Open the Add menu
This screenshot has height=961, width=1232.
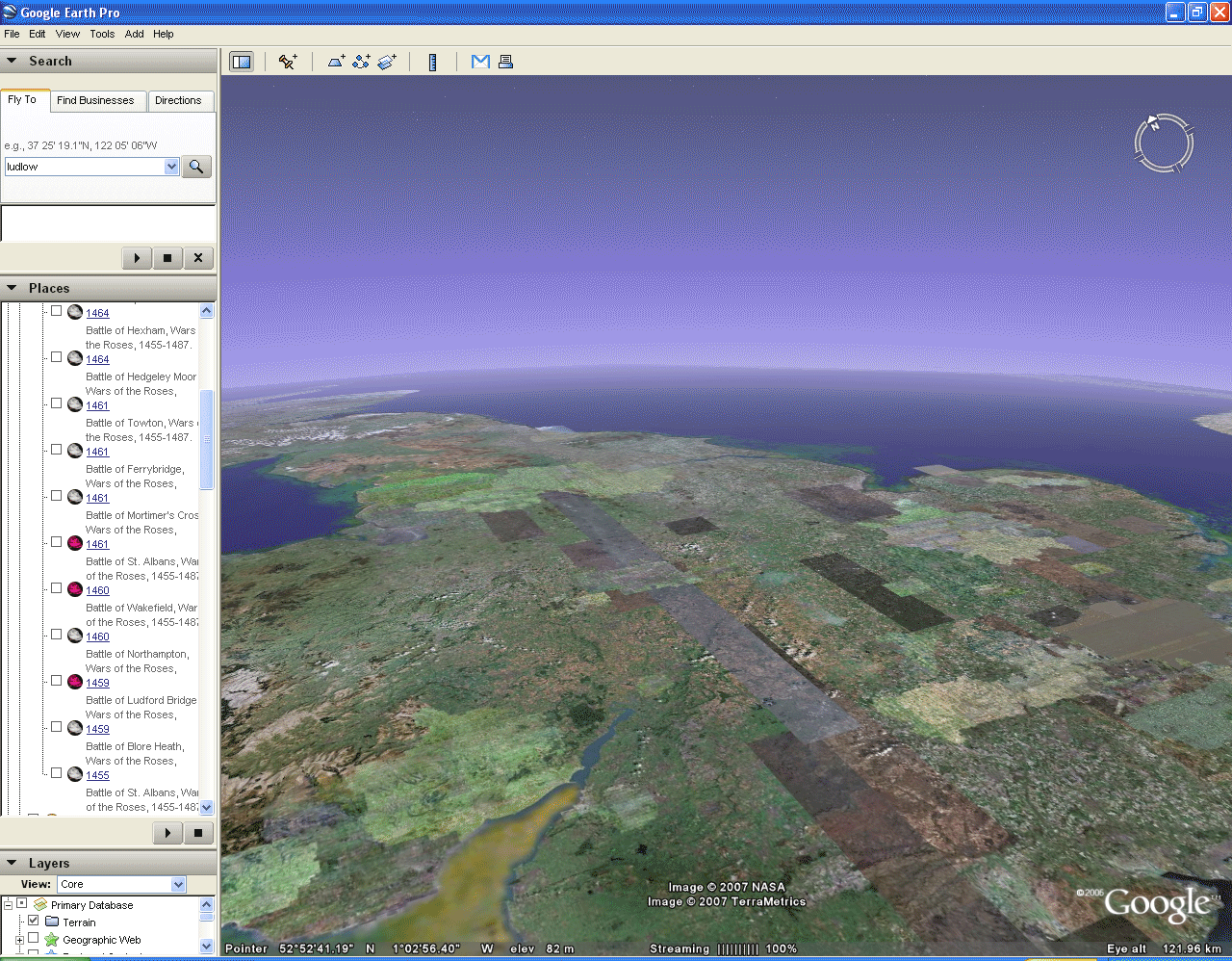pyautogui.click(x=135, y=34)
